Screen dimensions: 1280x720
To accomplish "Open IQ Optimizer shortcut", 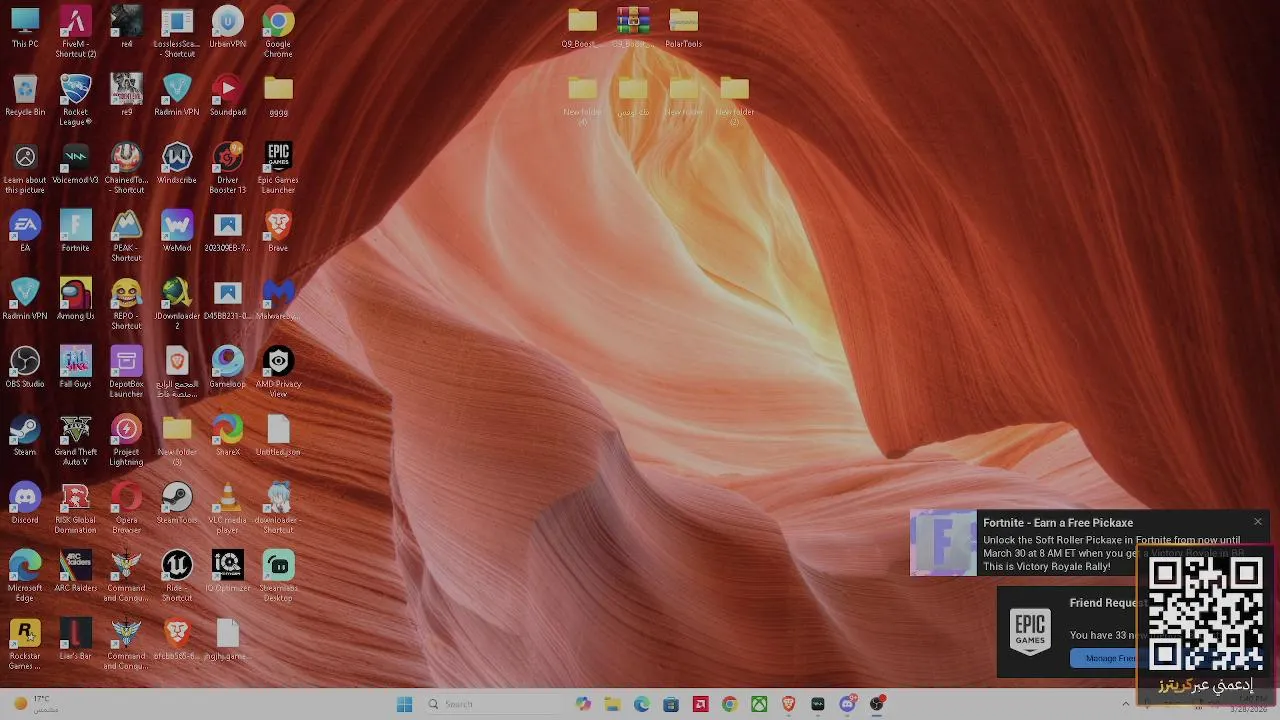I will pyautogui.click(x=227, y=571).
